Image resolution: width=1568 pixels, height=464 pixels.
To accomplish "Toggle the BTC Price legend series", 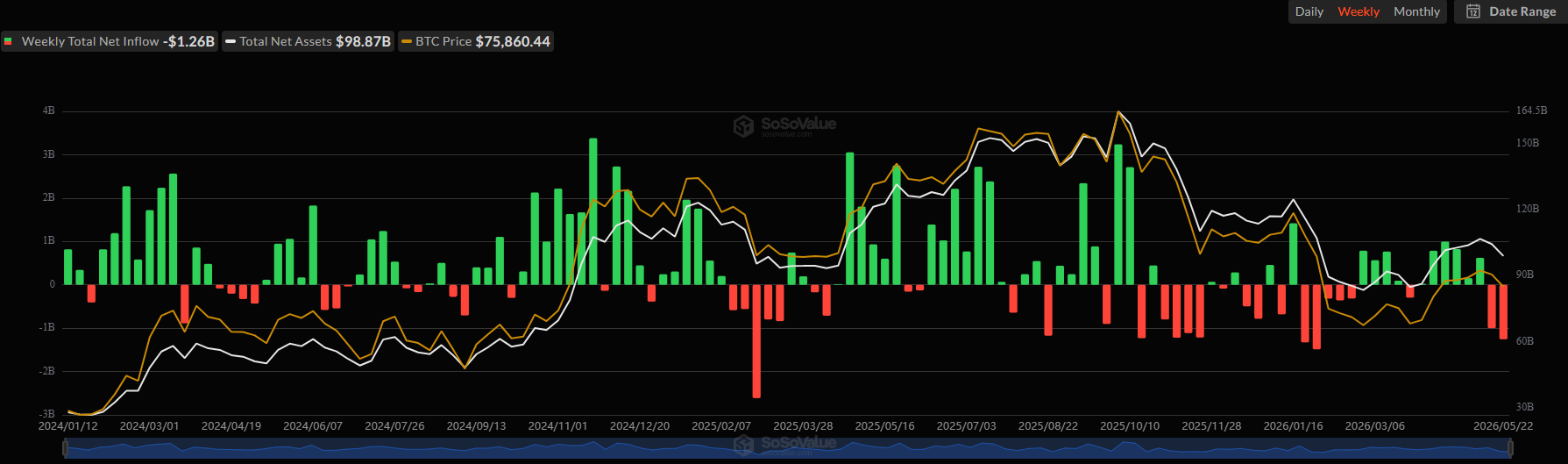I will (x=476, y=41).
